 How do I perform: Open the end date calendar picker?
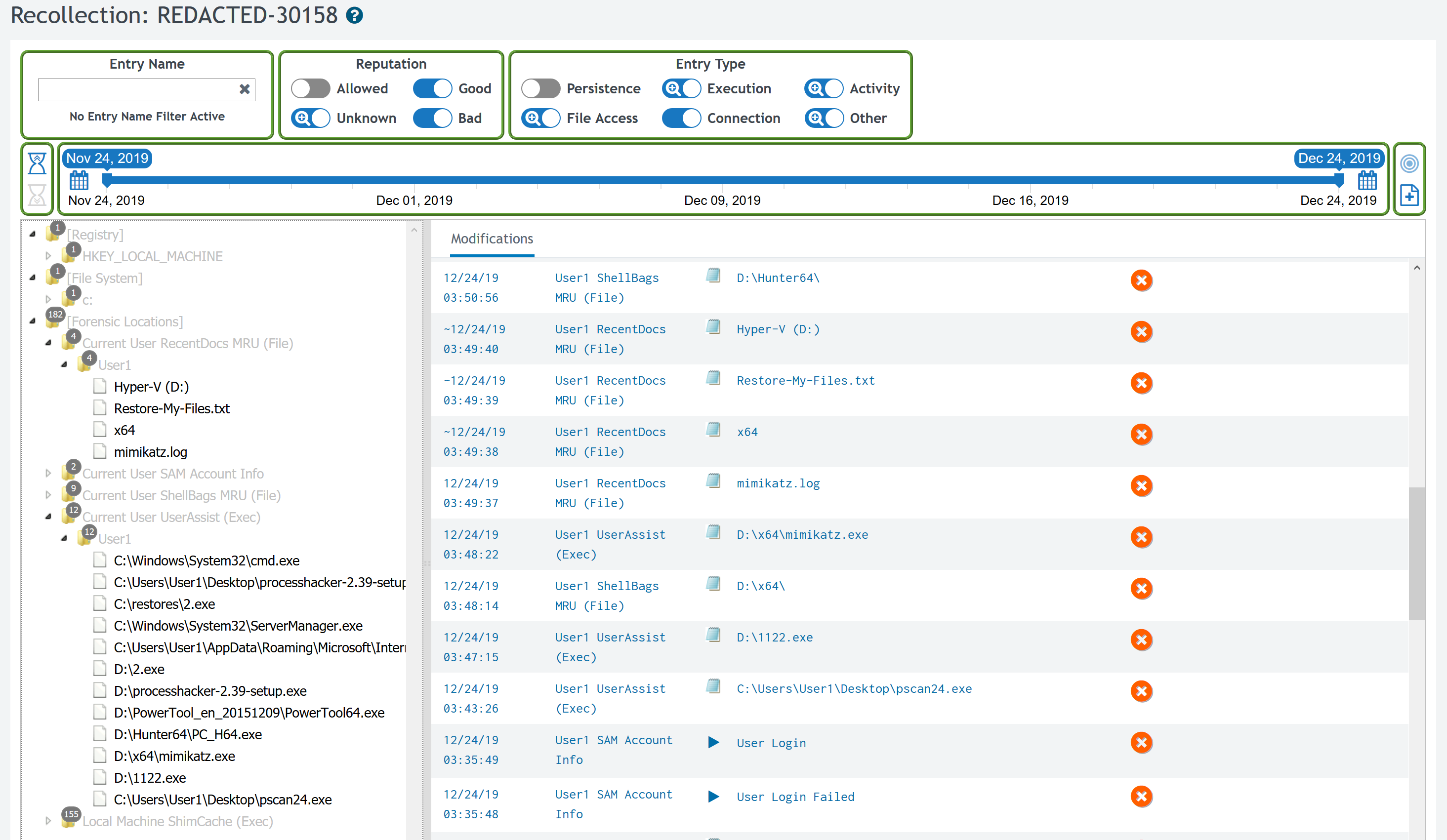[1367, 181]
